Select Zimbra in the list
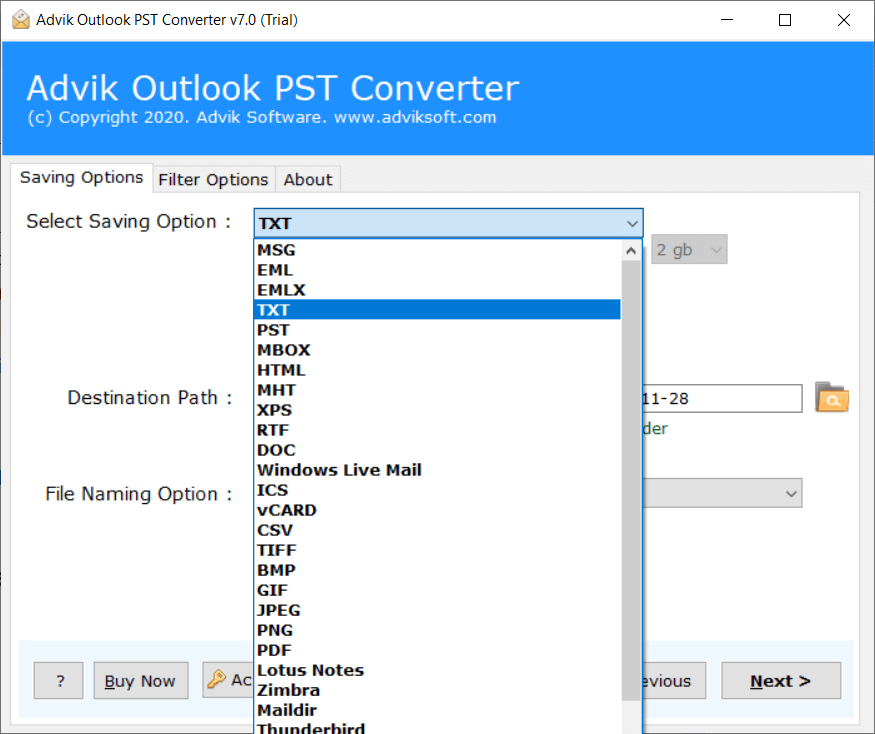This screenshot has height=734, width=875. (437, 690)
